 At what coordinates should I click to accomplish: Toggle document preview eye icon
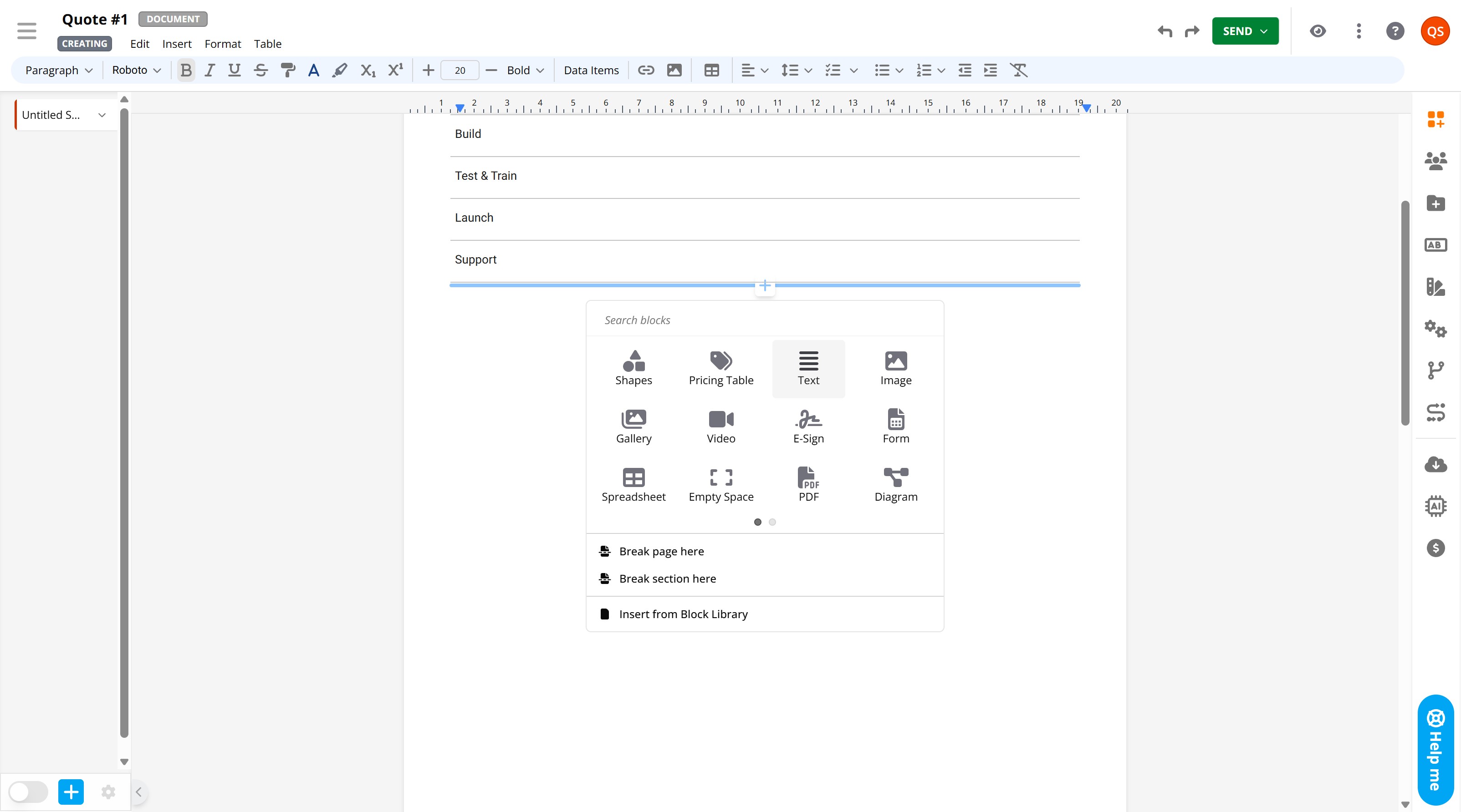click(1318, 31)
